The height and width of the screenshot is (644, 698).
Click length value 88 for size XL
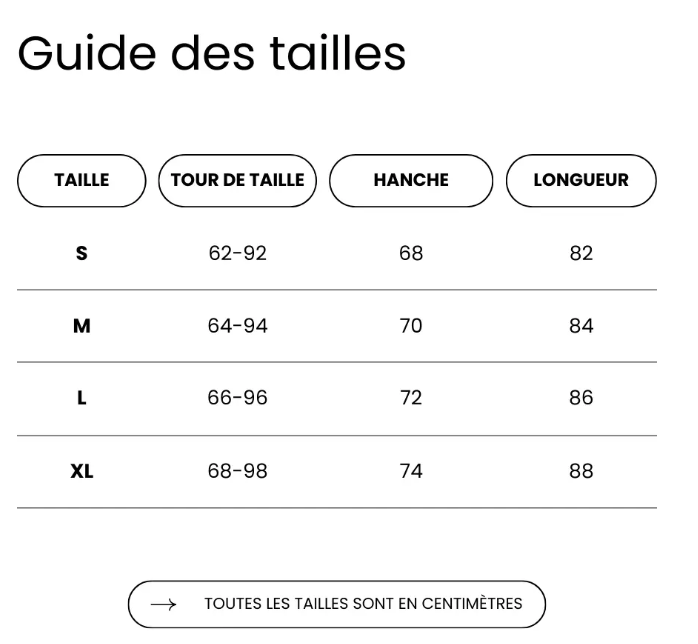pos(581,471)
